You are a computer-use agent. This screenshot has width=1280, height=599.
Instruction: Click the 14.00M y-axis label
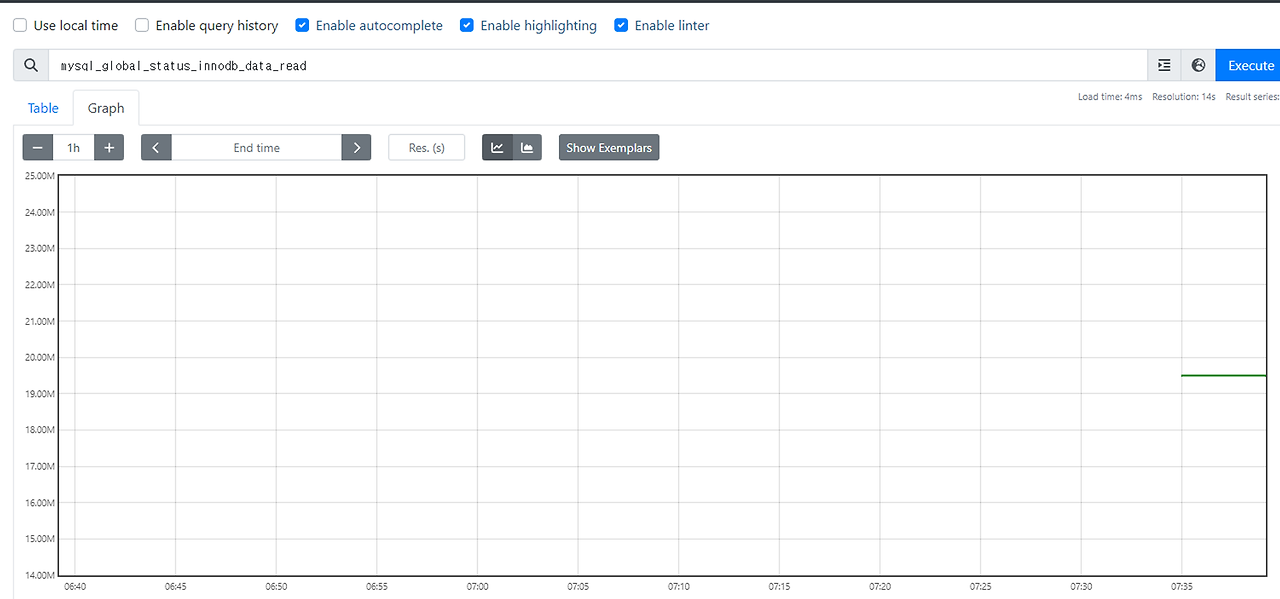click(40, 575)
